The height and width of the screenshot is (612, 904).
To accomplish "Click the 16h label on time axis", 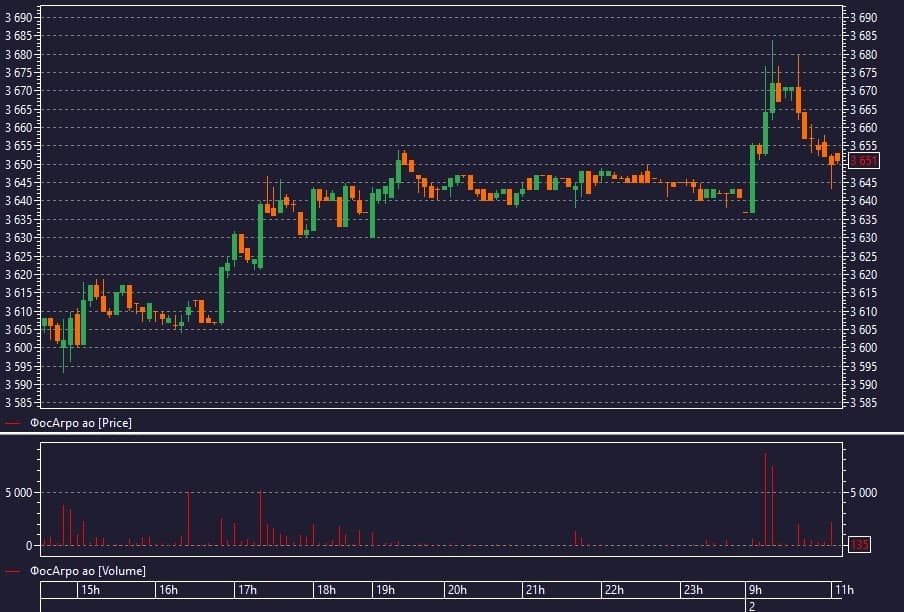I will (x=168, y=590).
